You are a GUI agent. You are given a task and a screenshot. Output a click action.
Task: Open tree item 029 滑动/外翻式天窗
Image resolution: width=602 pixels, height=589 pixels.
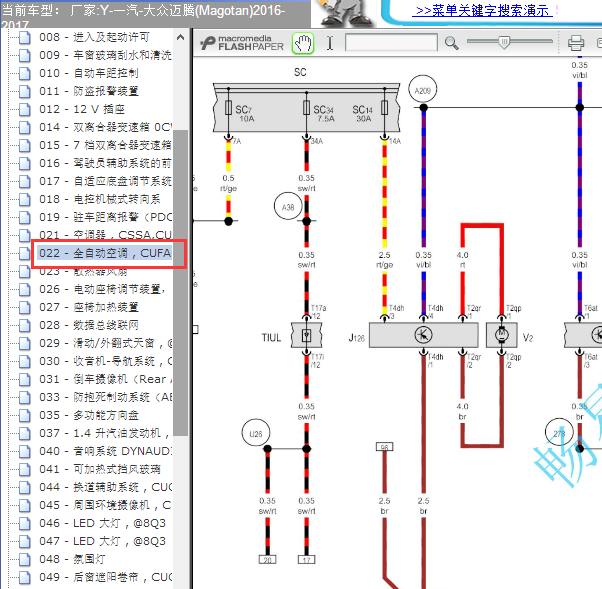click(x=105, y=343)
